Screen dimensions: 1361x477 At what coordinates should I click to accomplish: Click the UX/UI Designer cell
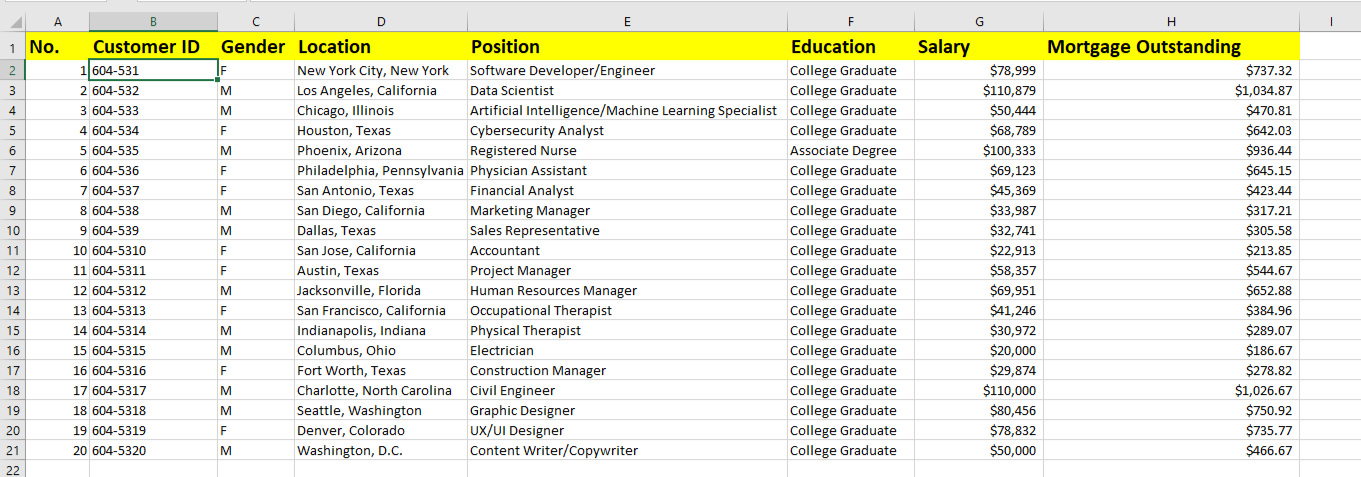(x=517, y=431)
